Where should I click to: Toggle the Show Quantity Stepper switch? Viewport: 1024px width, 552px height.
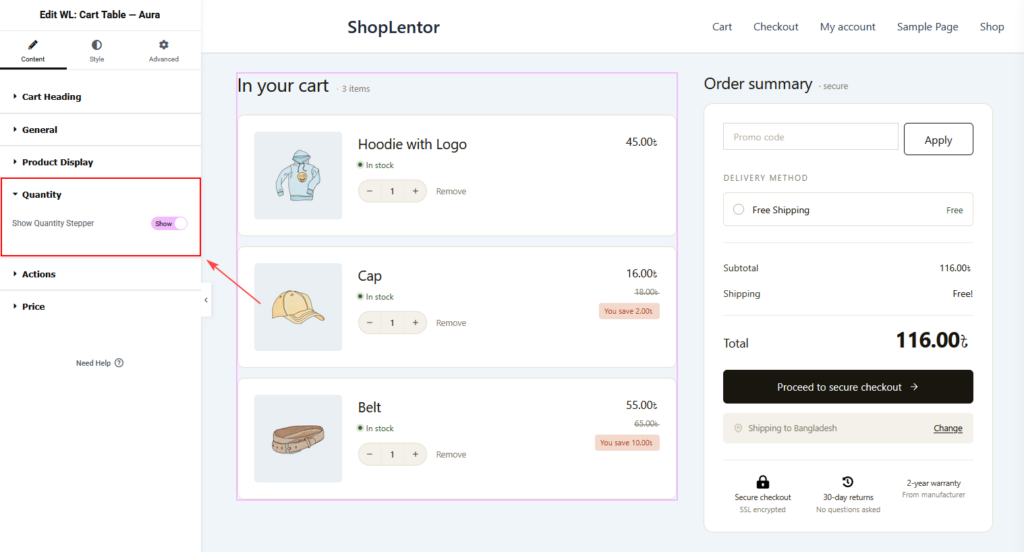coord(169,223)
